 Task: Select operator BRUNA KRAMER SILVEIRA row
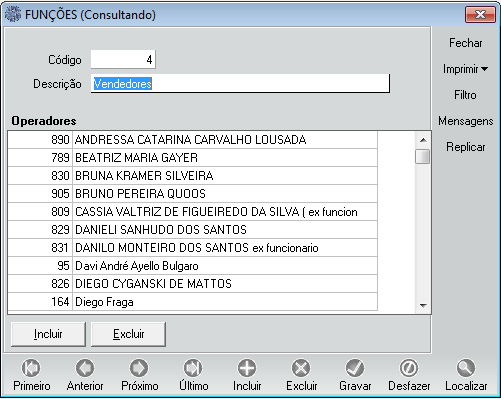pos(193,176)
